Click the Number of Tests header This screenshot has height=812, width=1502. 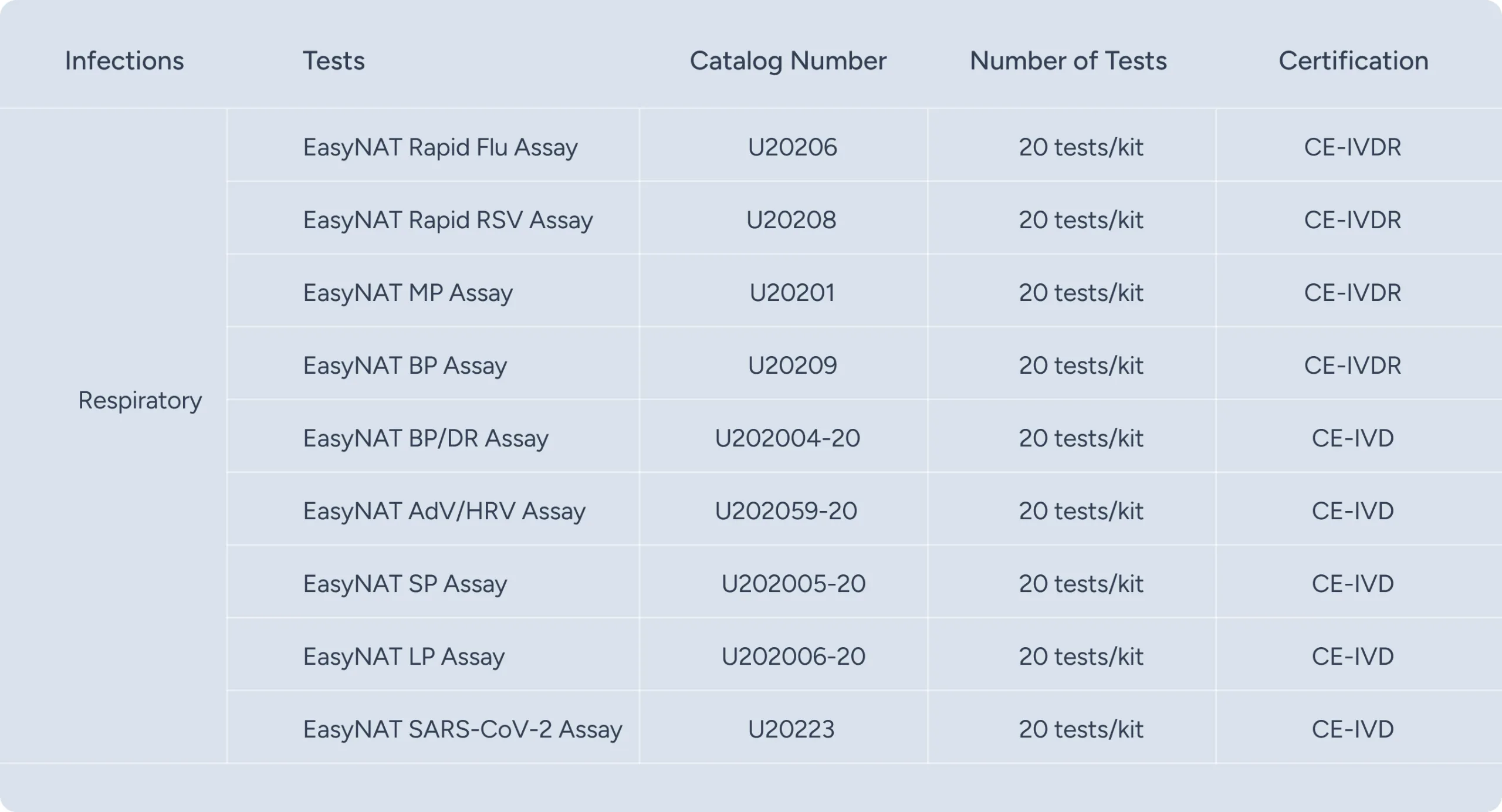pyautogui.click(x=1068, y=61)
